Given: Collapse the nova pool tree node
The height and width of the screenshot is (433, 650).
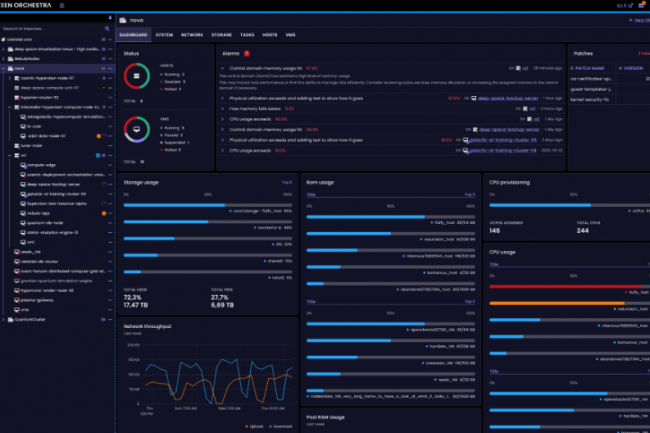Looking at the screenshot, I should 5,68.
